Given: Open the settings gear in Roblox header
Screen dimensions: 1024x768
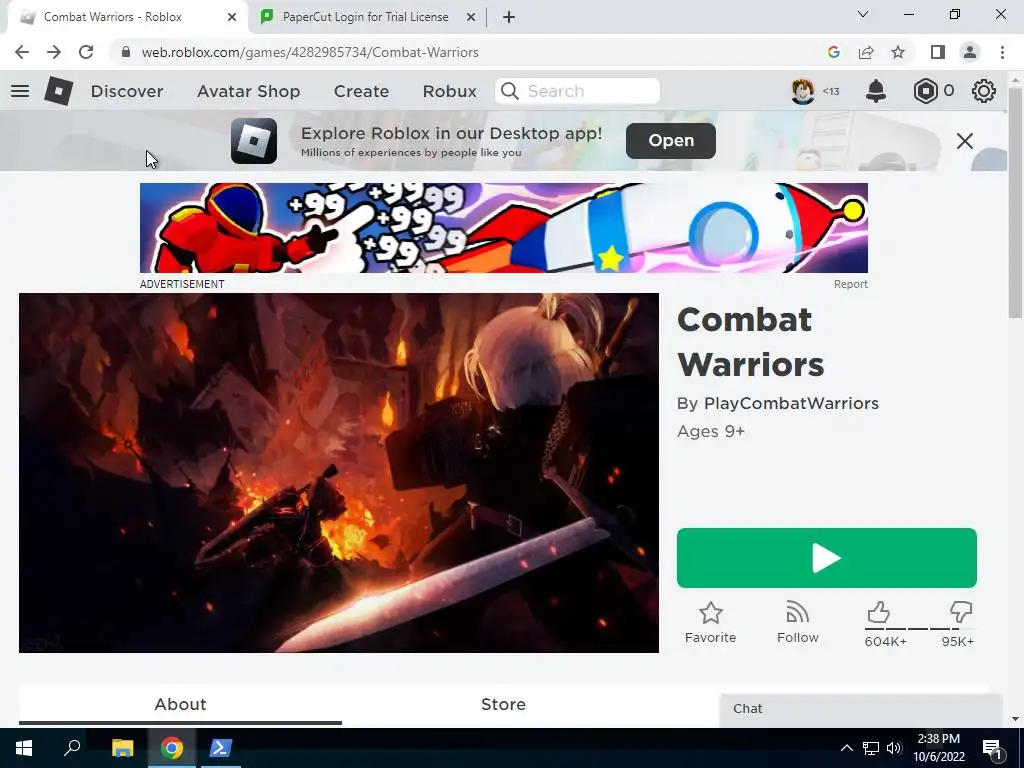Looking at the screenshot, I should [984, 91].
